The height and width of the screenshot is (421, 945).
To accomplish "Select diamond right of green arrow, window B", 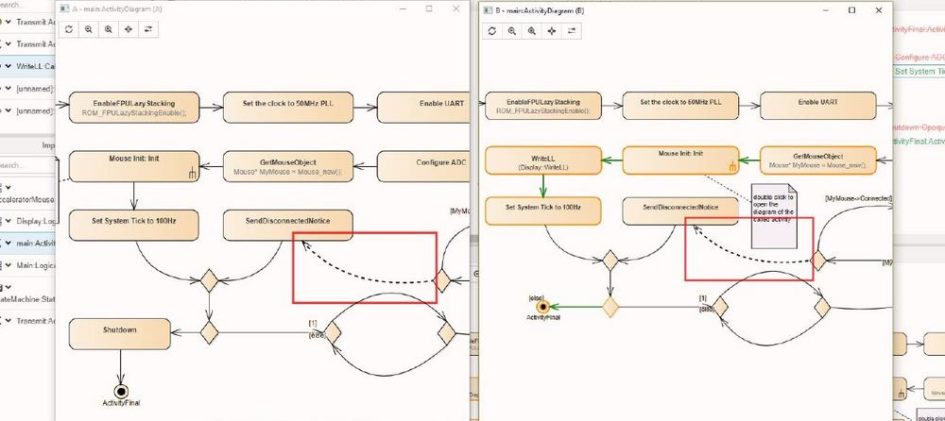I will click(x=611, y=307).
